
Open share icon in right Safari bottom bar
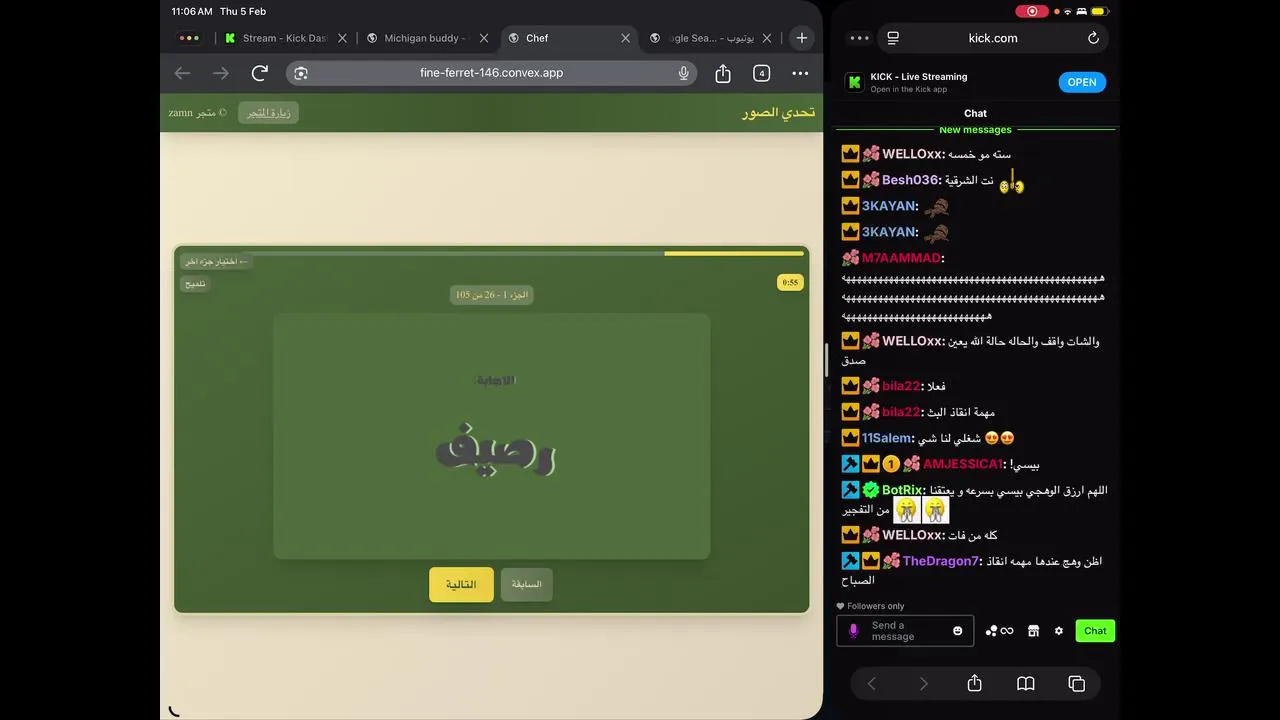[x=974, y=683]
